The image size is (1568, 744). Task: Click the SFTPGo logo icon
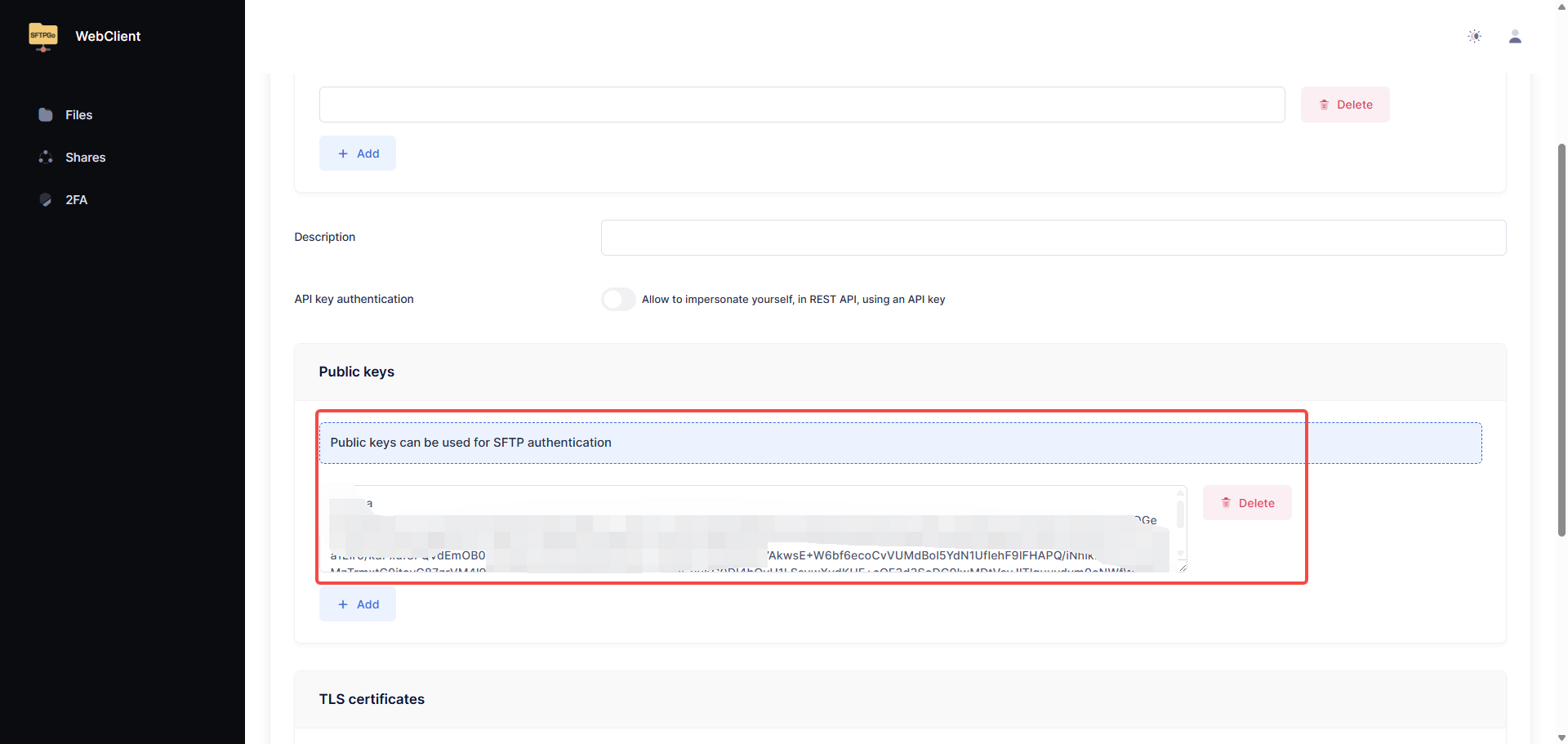tap(43, 36)
